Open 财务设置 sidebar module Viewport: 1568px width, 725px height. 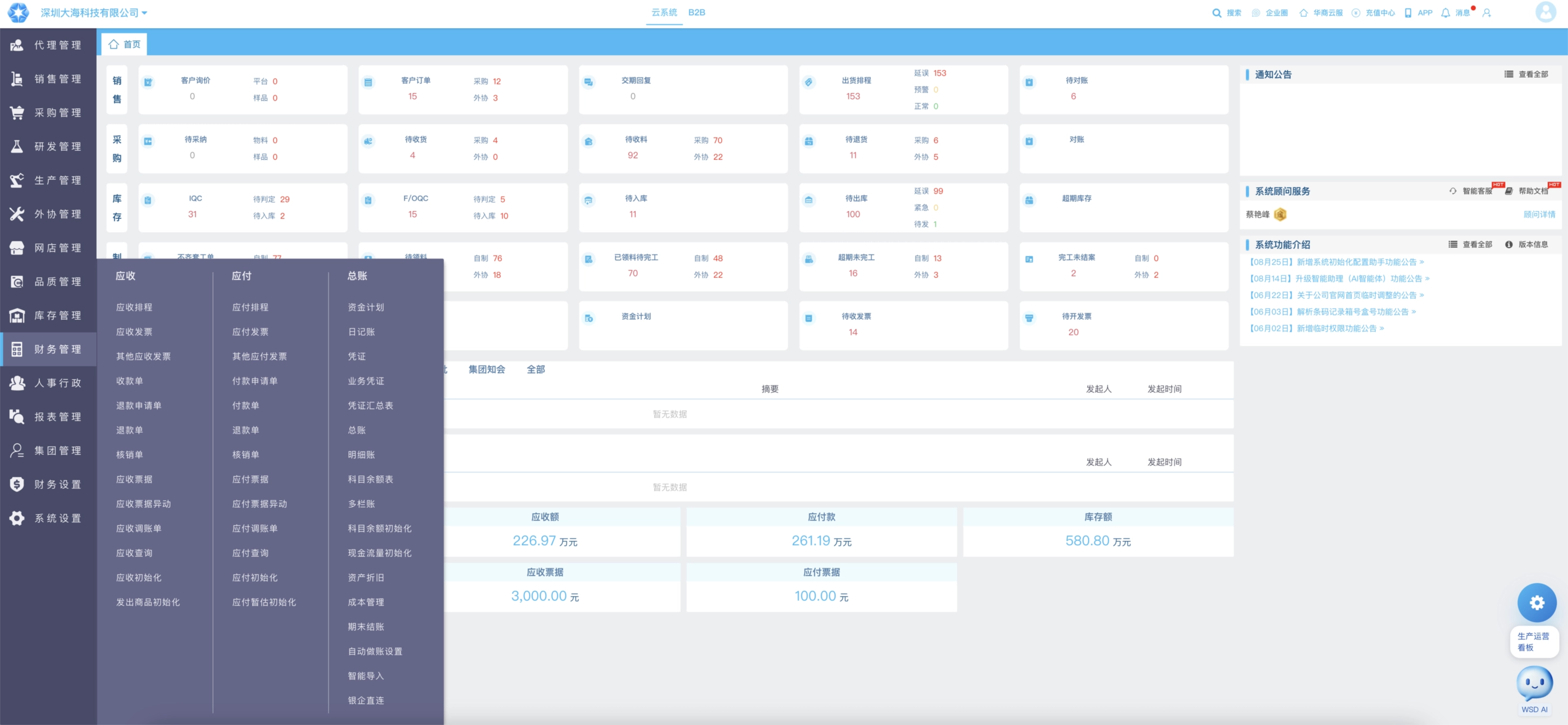[x=48, y=484]
